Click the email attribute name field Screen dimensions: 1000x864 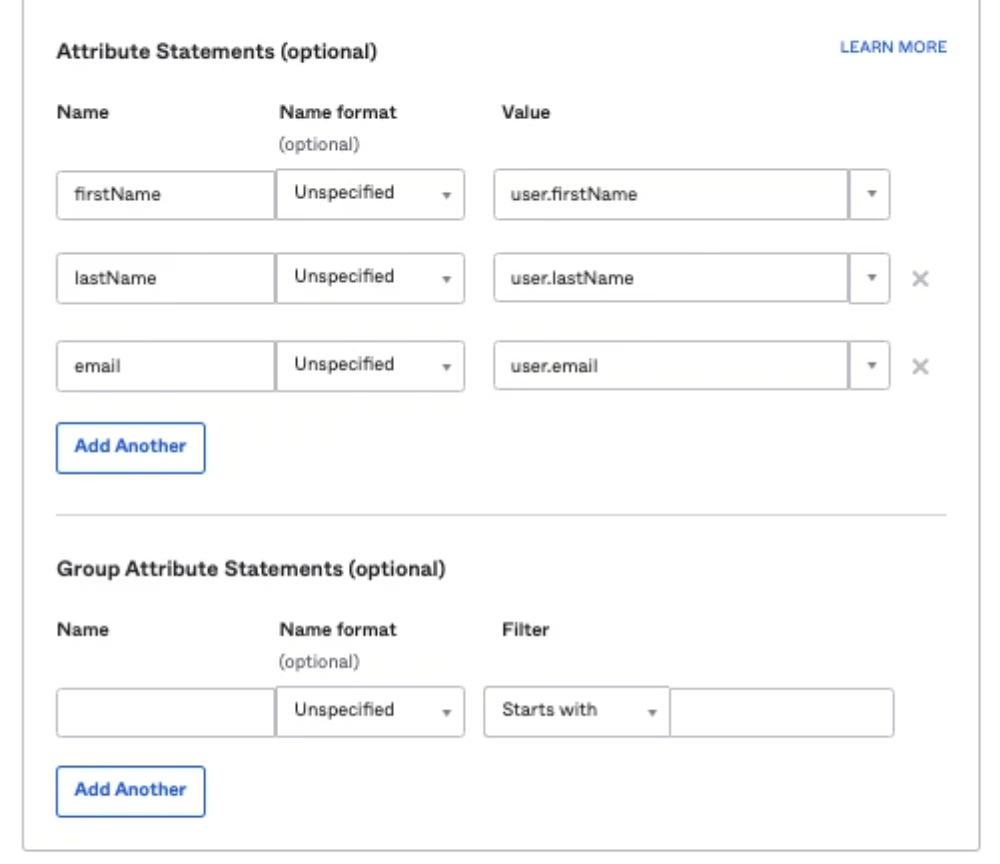[x=166, y=367]
